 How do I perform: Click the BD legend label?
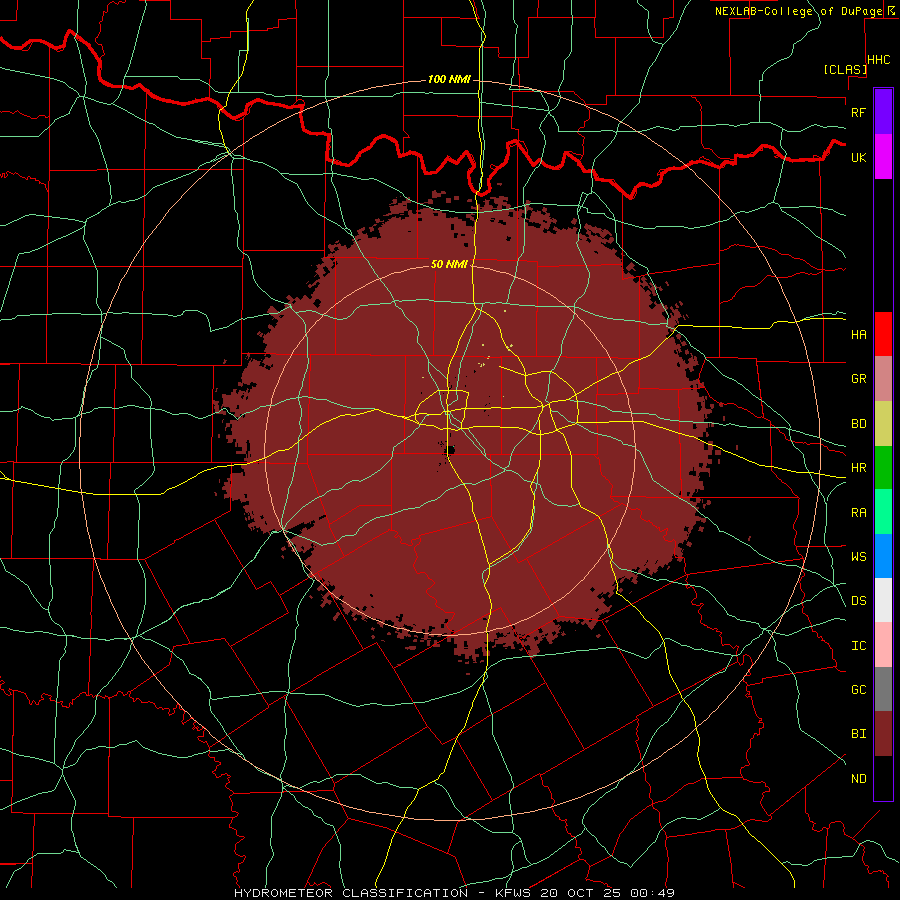point(858,424)
